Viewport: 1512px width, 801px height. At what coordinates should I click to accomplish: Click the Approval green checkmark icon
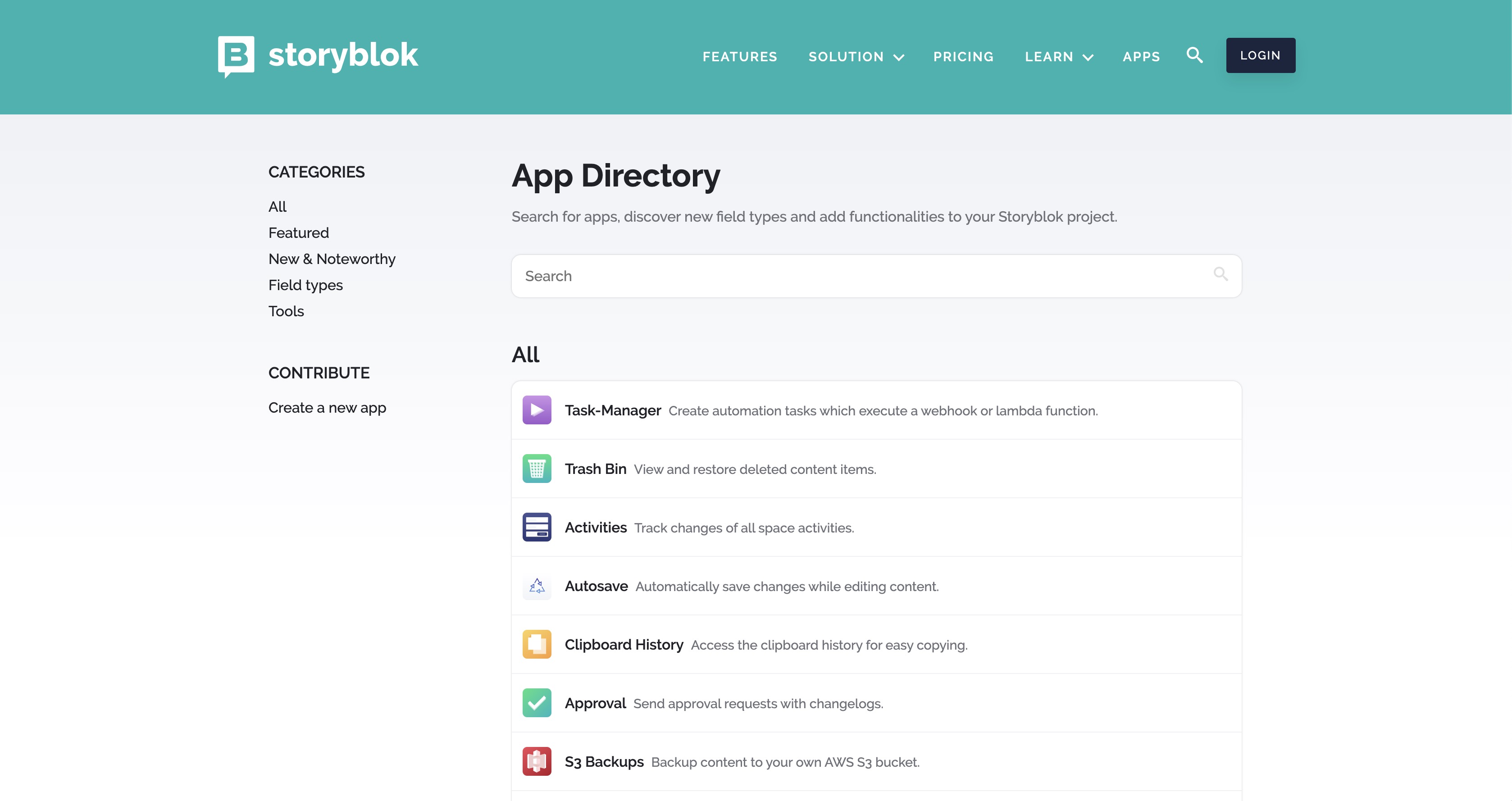point(537,703)
